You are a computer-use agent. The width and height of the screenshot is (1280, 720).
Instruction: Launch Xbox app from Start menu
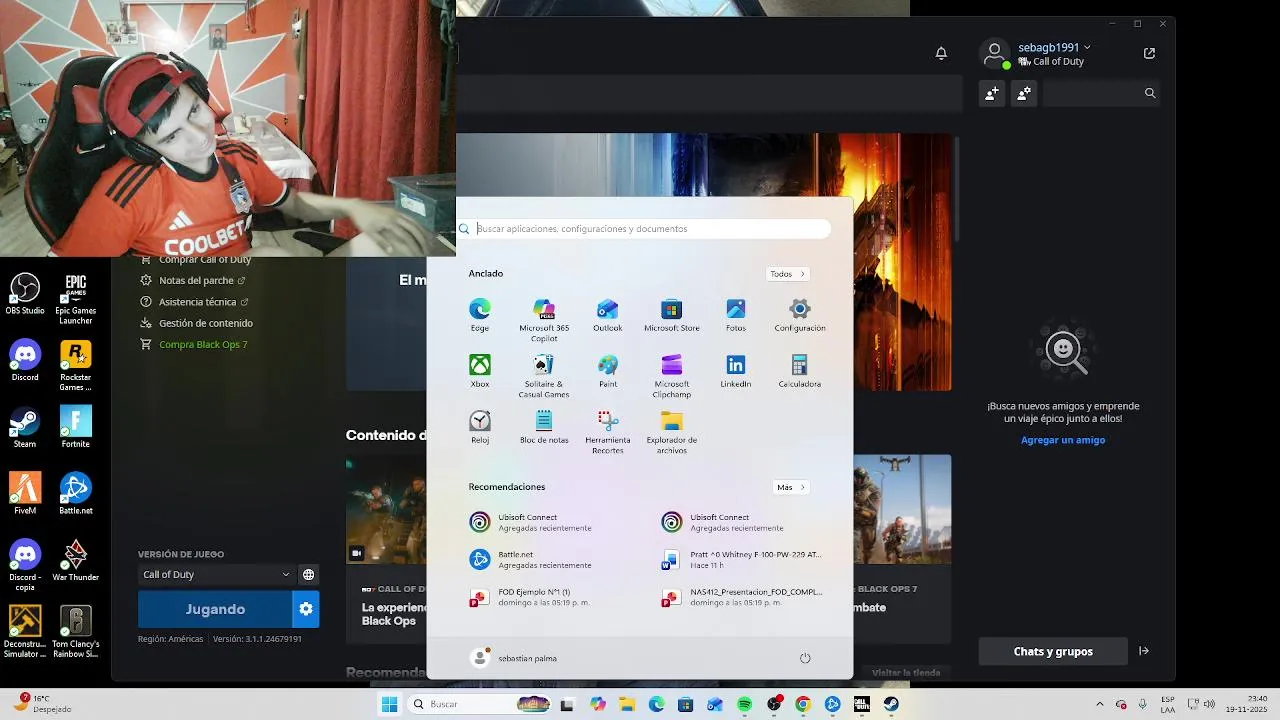480,371
